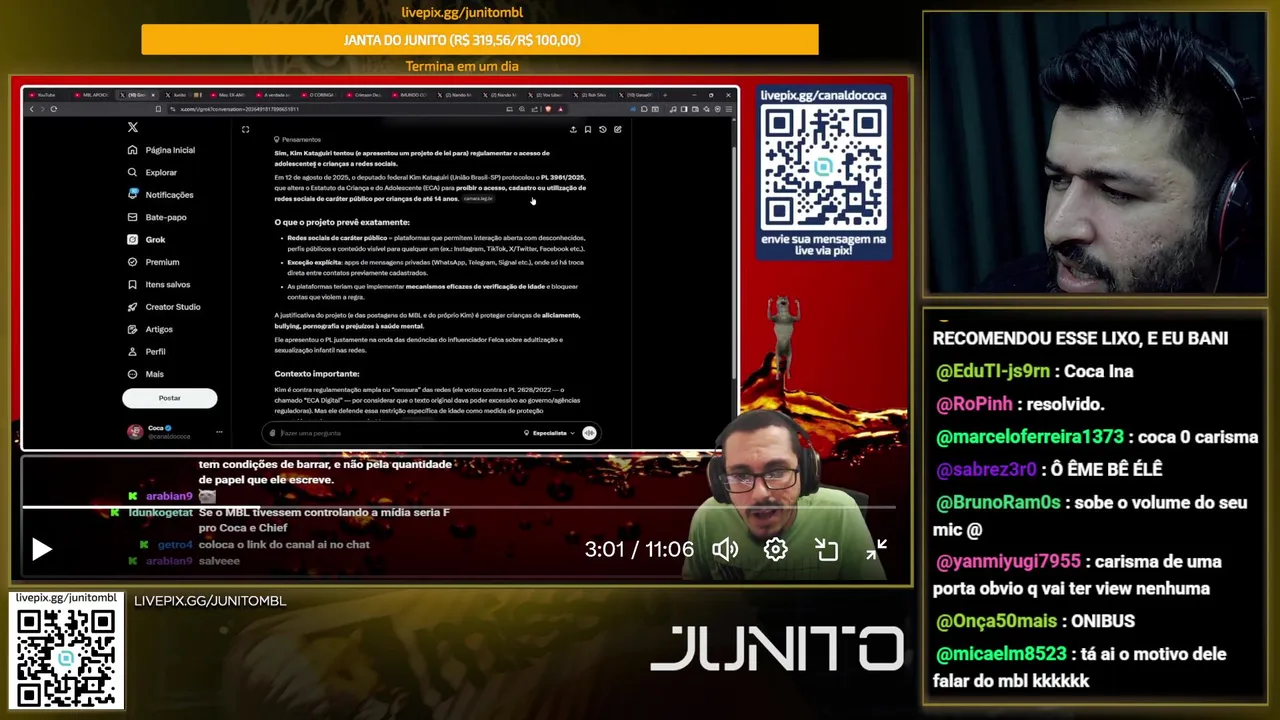Screen dimensions: 1280x720
Task: Toggle Grok focus mode expand icon
Action: click(x=245, y=129)
